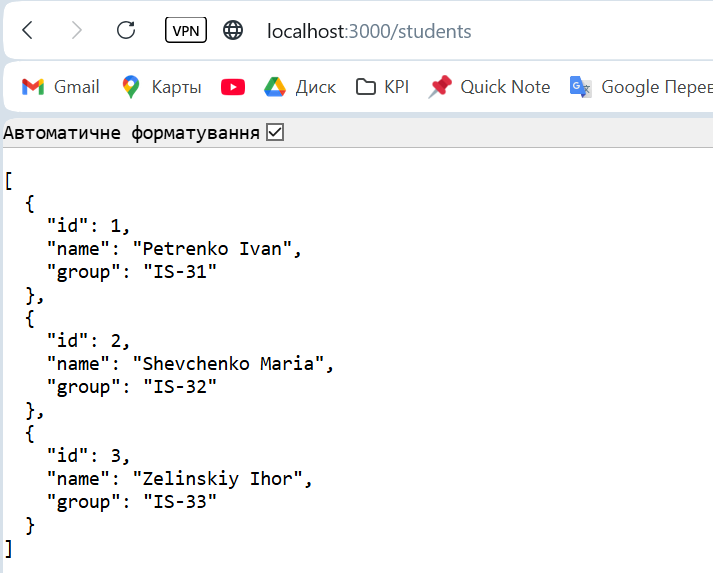The height and width of the screenshot is (573, 713).
Task: Click the "IS-33" group value
Action: pos(180,502)
